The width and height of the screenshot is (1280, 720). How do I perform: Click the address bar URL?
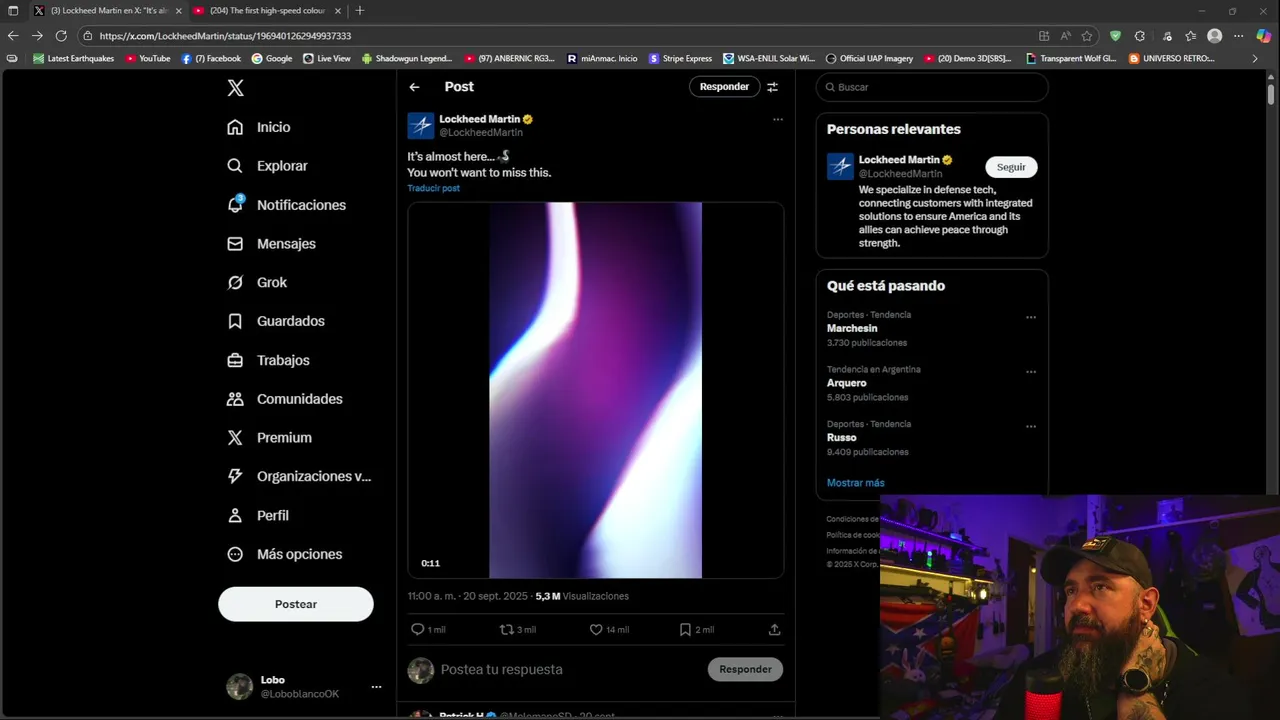(x=225, y=35)
